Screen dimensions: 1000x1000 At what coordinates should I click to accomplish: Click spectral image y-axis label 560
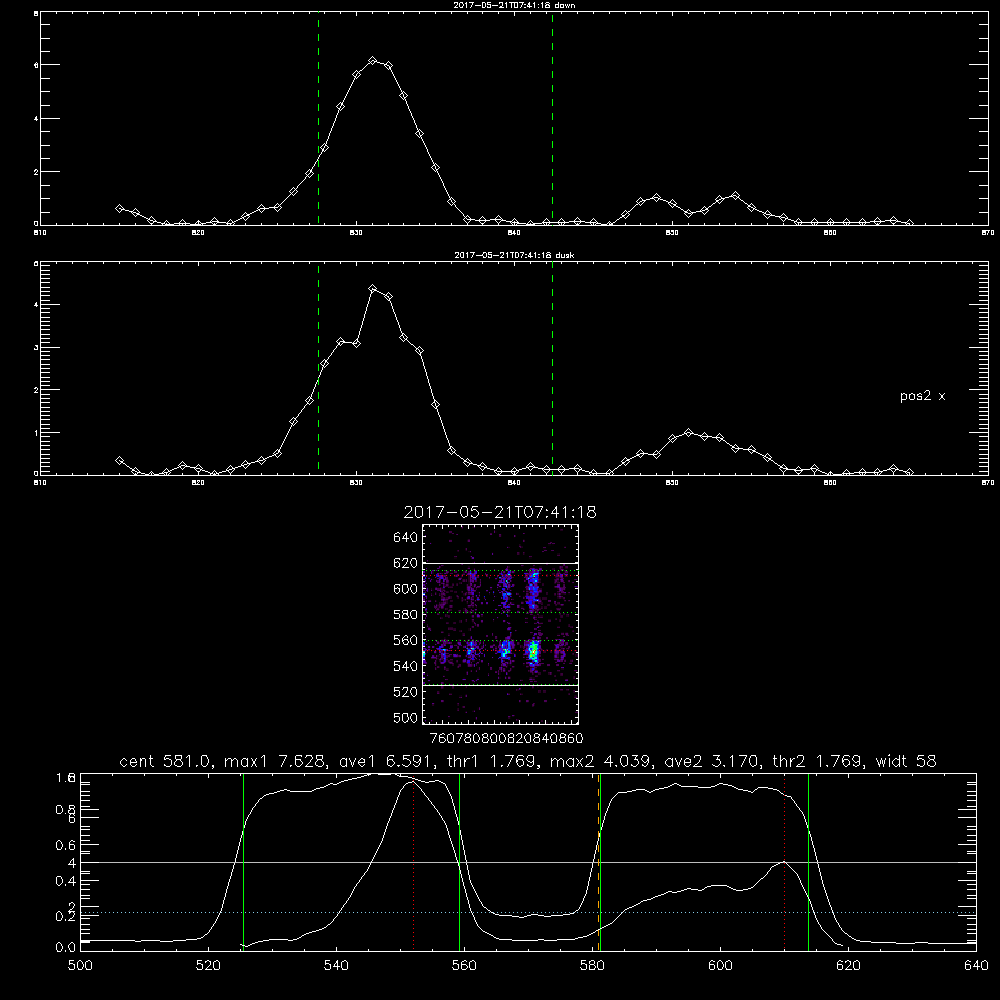406,640
